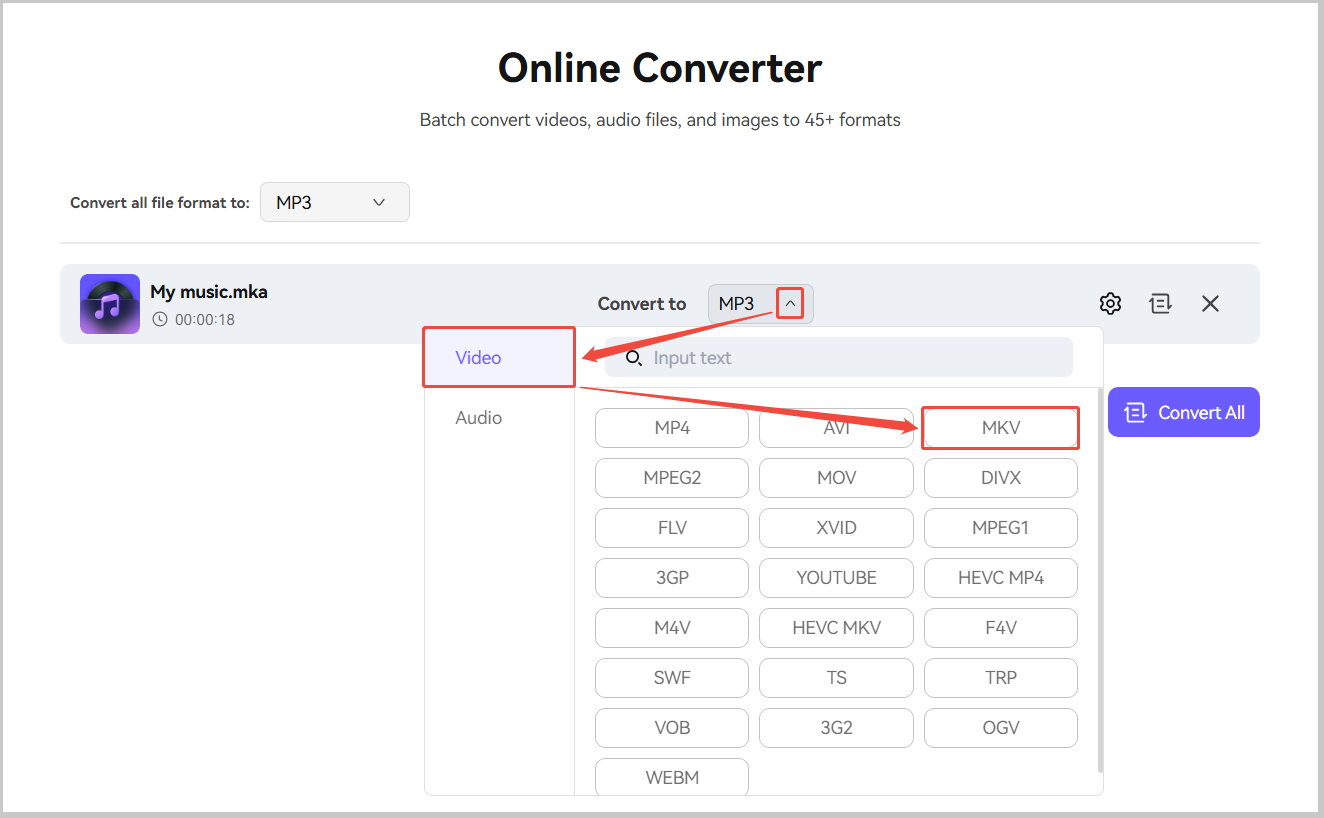Screen dimensions: 1324x818
Task: Select MOV format option
Action: coord(836,478)
